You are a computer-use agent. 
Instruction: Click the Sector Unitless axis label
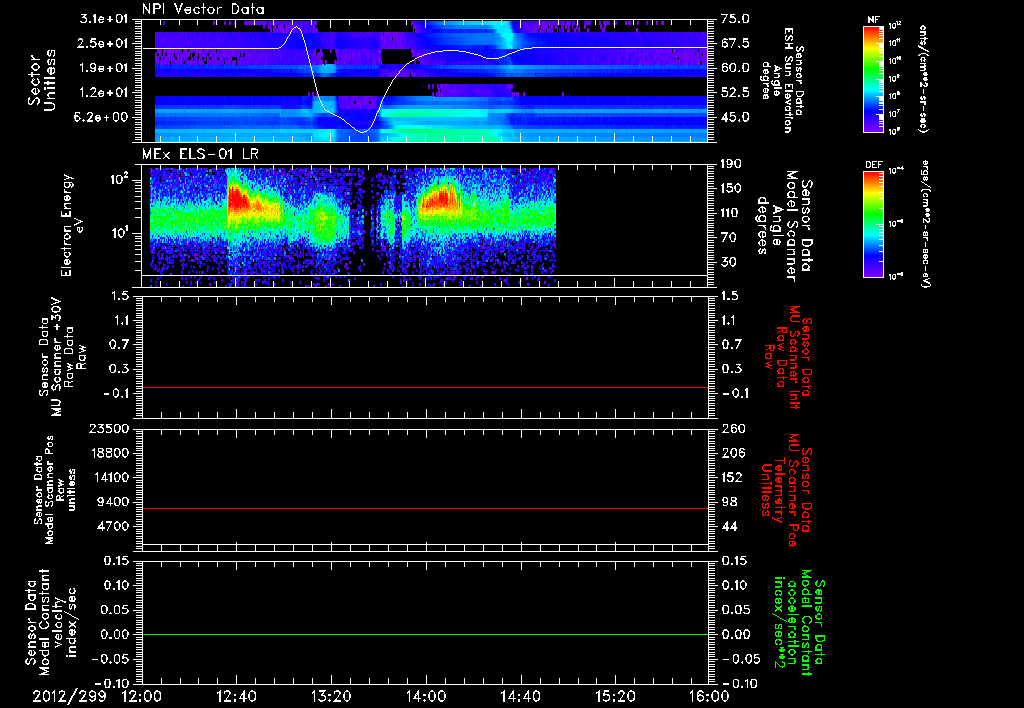click(41, 80)
